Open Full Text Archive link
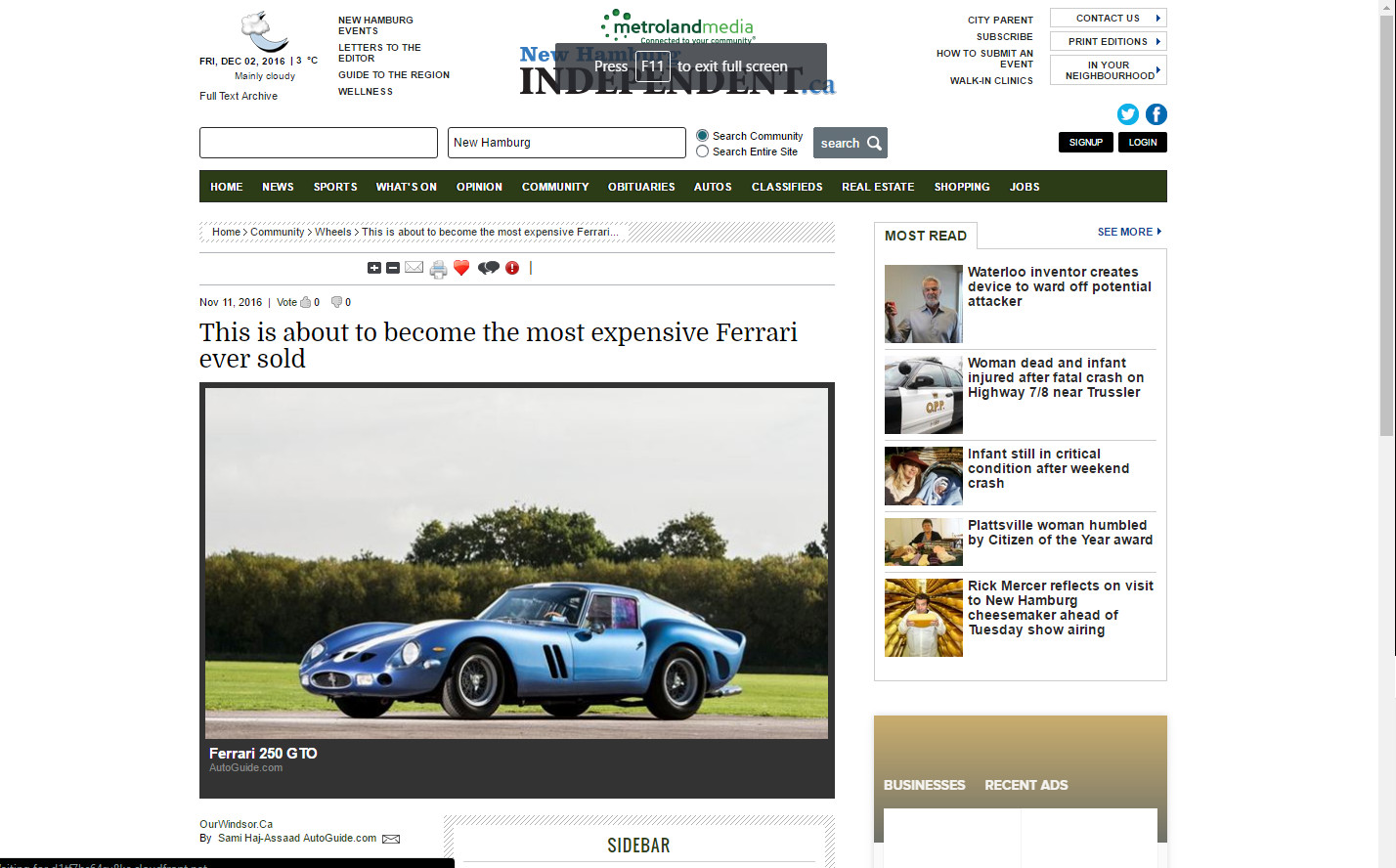Image resolution: width=1396 pixels, height=868 pixels. [x=239, y=96]
